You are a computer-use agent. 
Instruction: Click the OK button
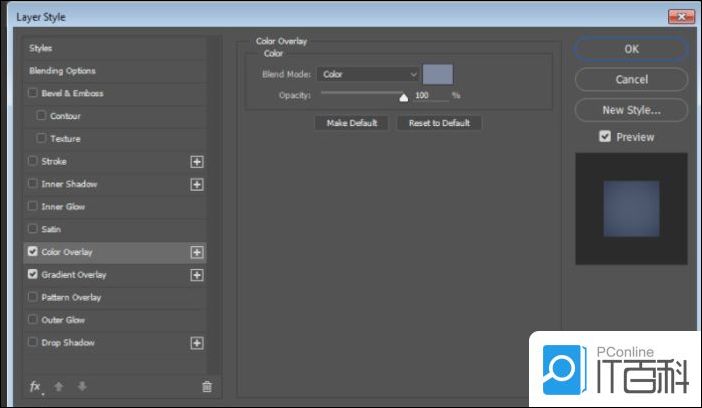(x=631, y=49)
